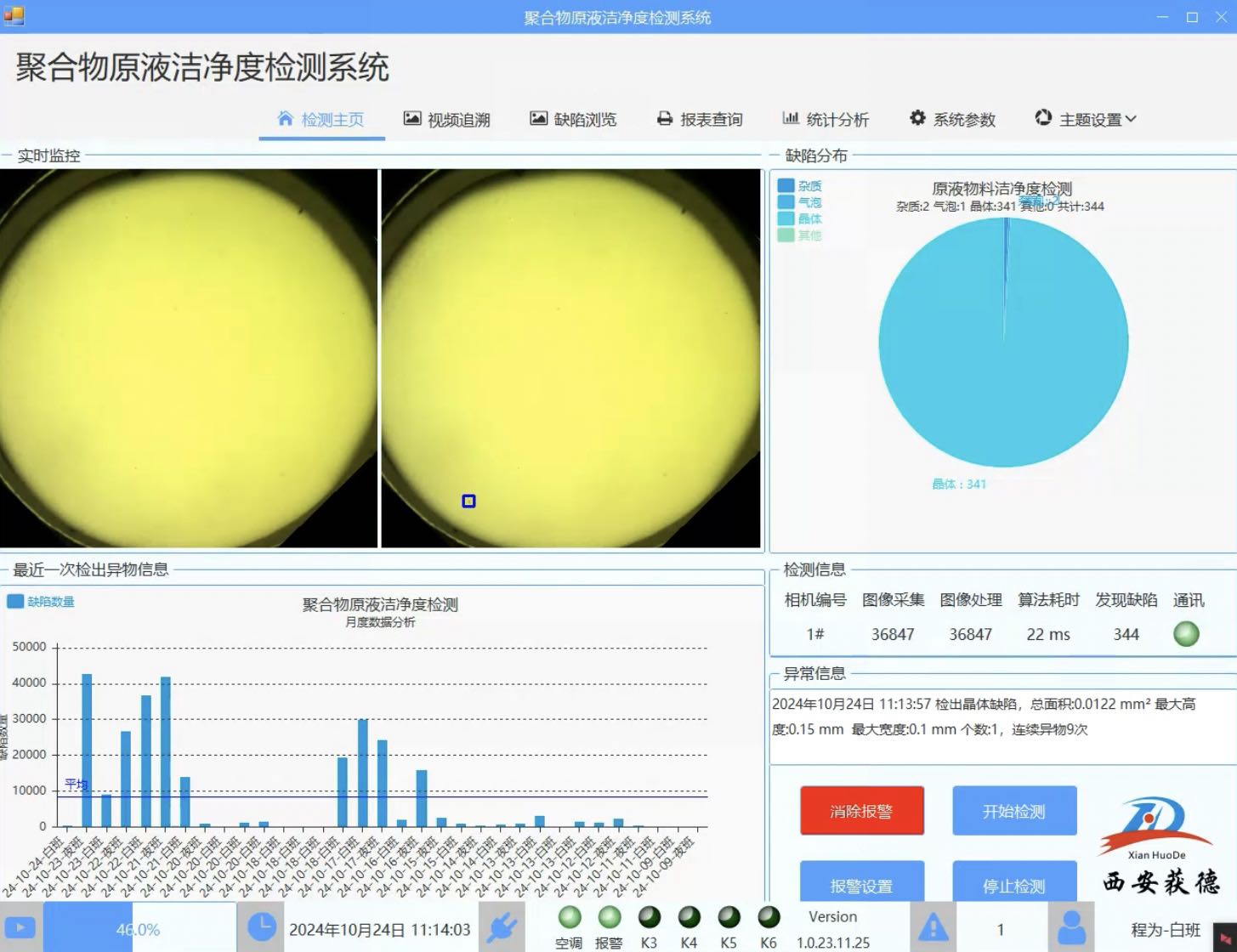
Task: Click the play icon at bottom left
Action: tap(19, 927)
